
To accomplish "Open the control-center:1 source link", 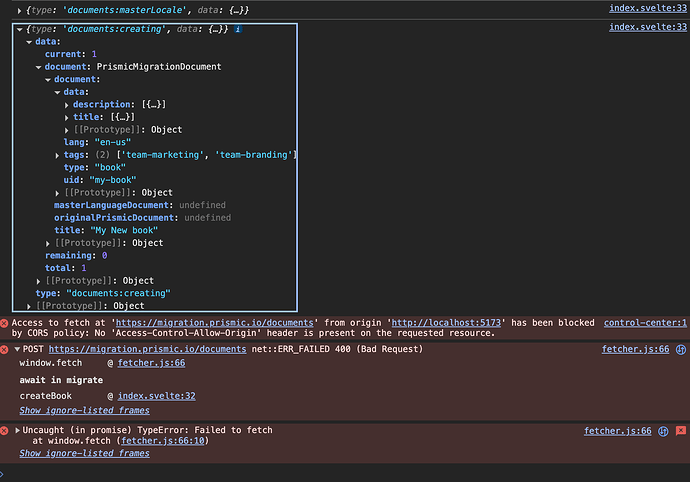I will (645, 322).
